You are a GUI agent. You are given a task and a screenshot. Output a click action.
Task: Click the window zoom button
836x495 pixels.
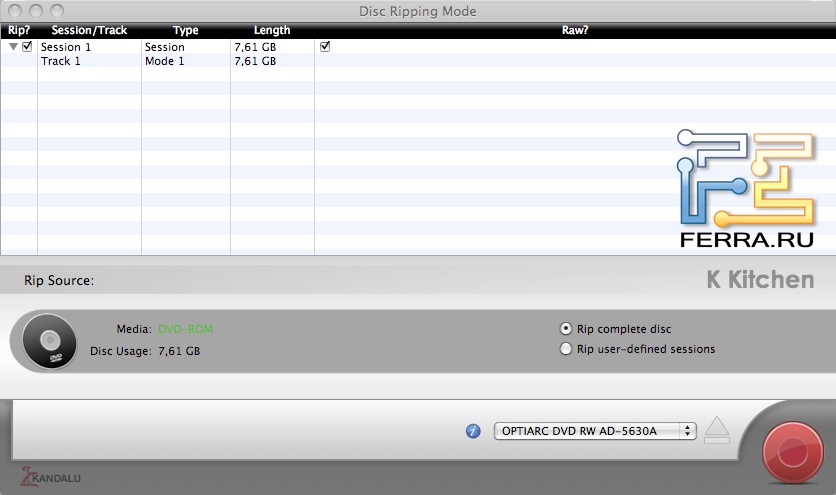coord(57,11)
